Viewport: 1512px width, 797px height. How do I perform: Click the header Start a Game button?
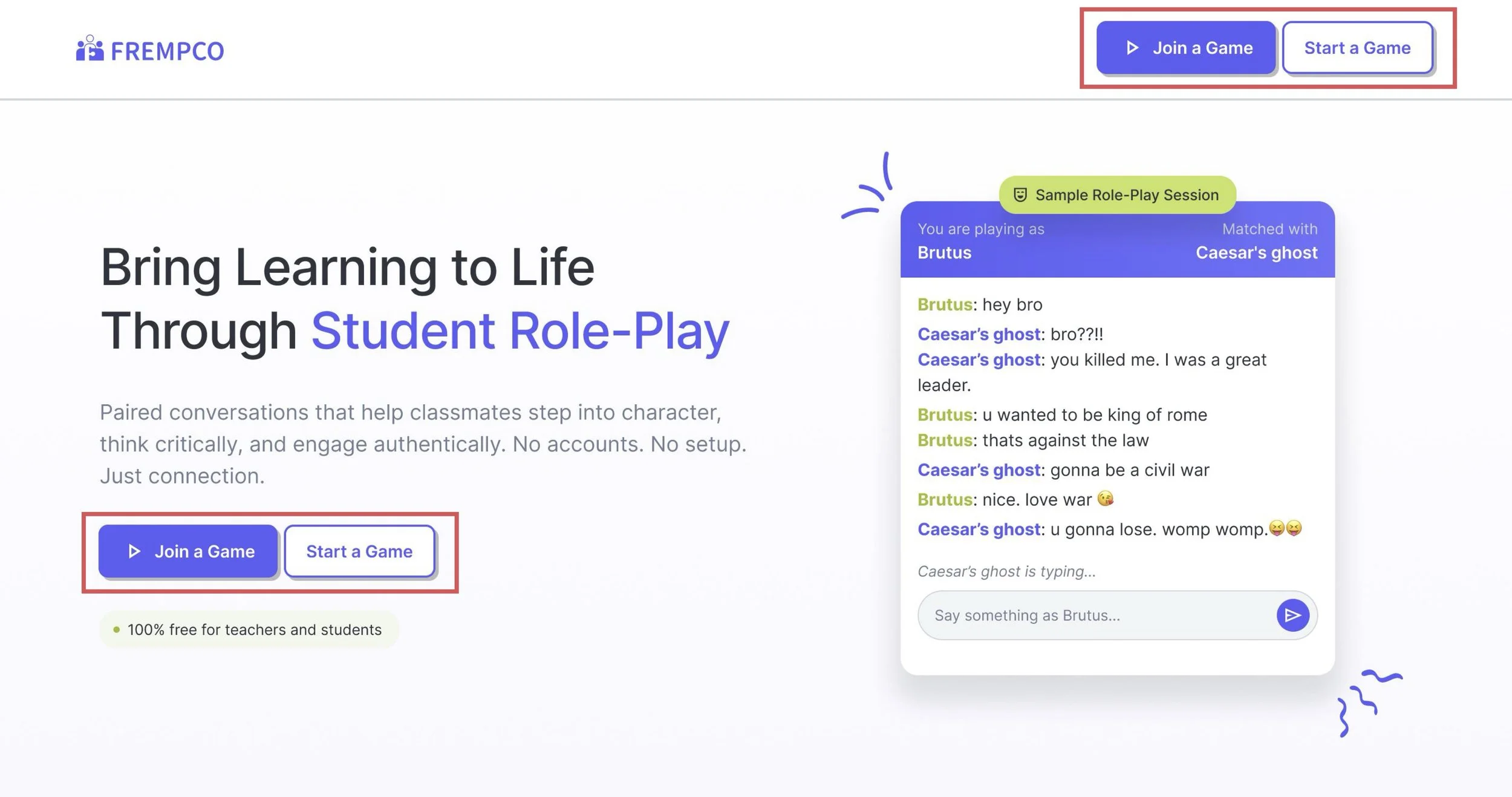point(1357,48)
